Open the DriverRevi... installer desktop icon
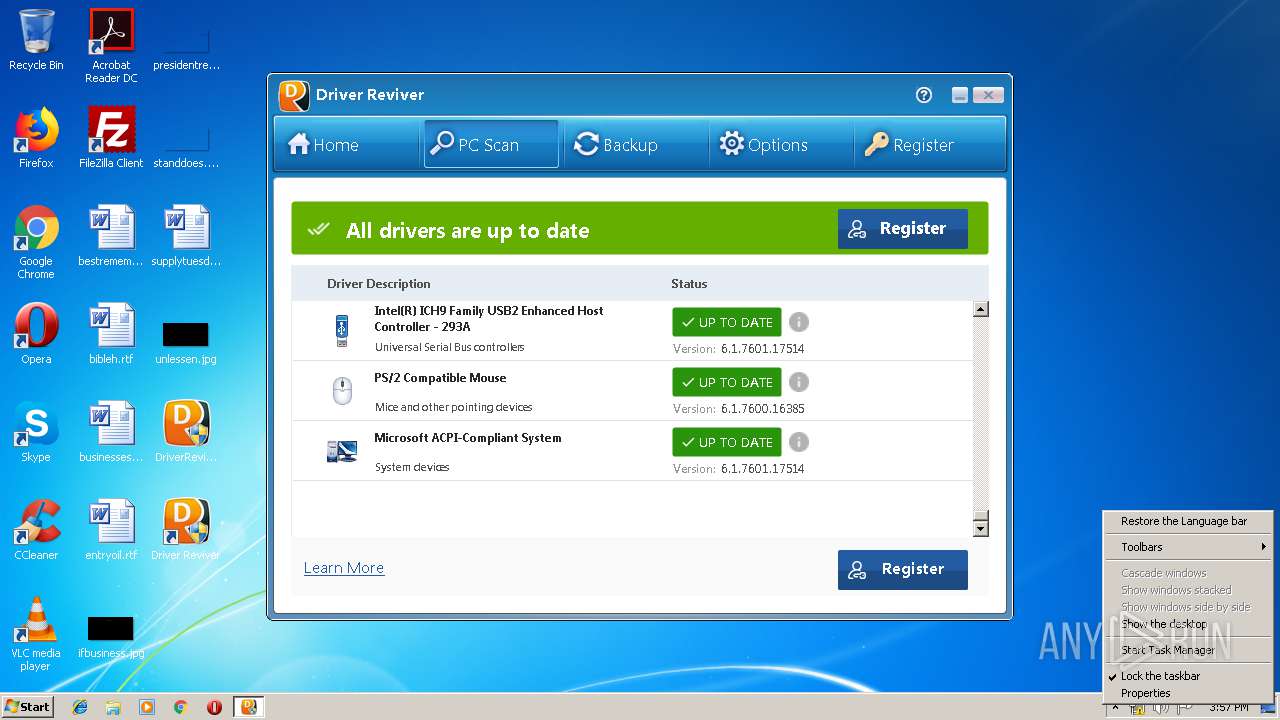 tap(186, 432)
